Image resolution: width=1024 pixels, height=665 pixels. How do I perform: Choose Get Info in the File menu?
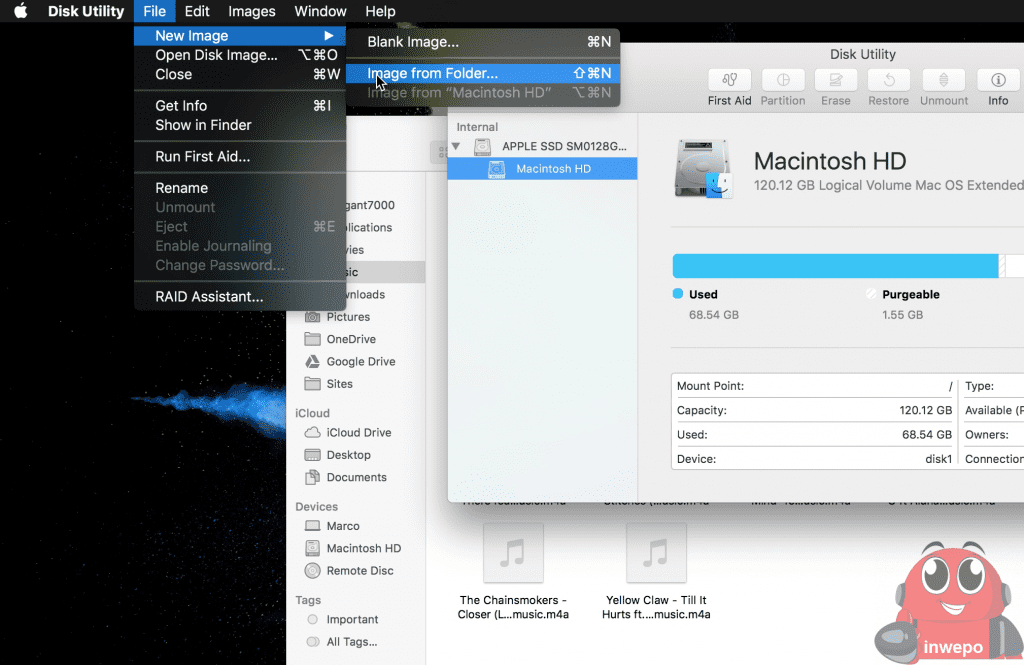240,106
